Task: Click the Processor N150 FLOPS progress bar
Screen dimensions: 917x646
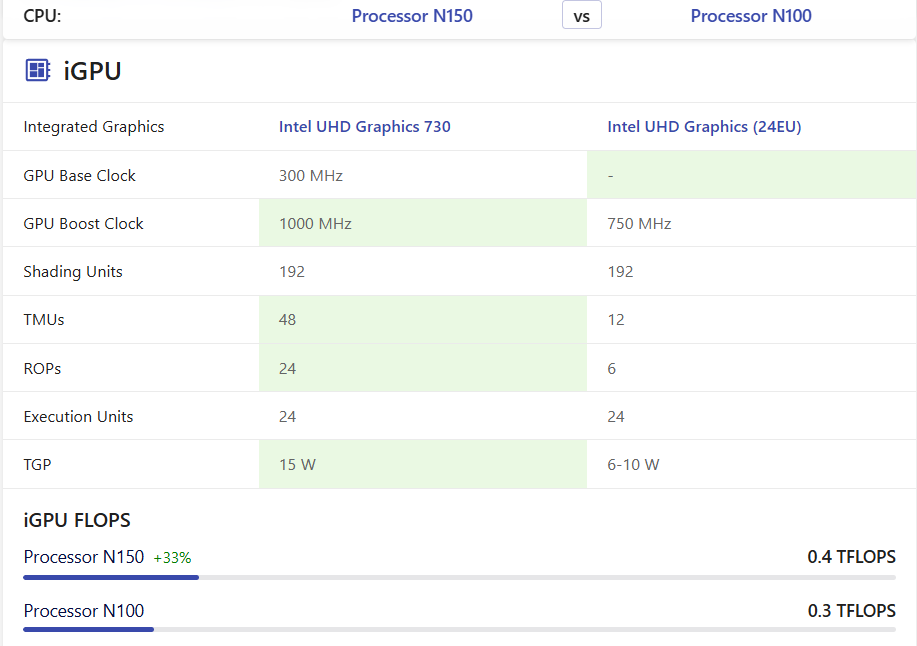Action: point(459,578)
